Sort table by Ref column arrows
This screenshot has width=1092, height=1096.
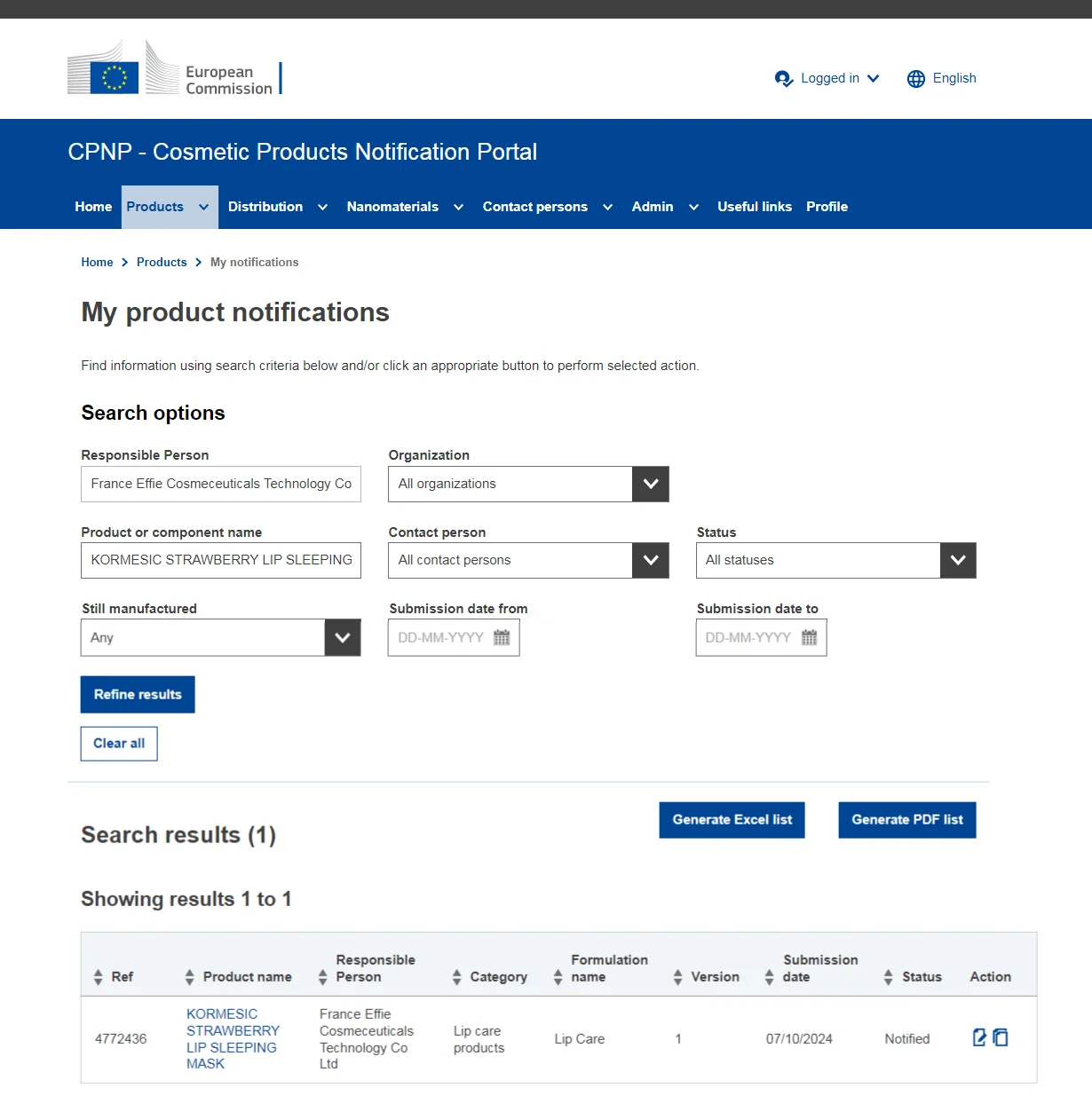tap(98, 977)
